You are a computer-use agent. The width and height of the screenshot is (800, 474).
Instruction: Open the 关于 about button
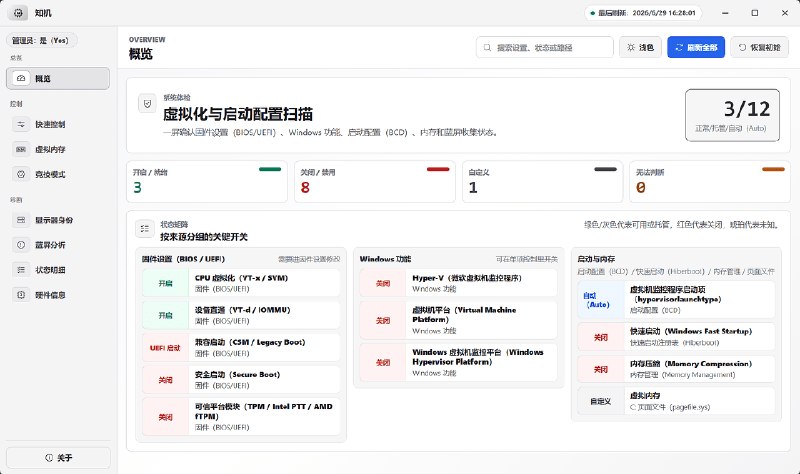coord(58,458)
